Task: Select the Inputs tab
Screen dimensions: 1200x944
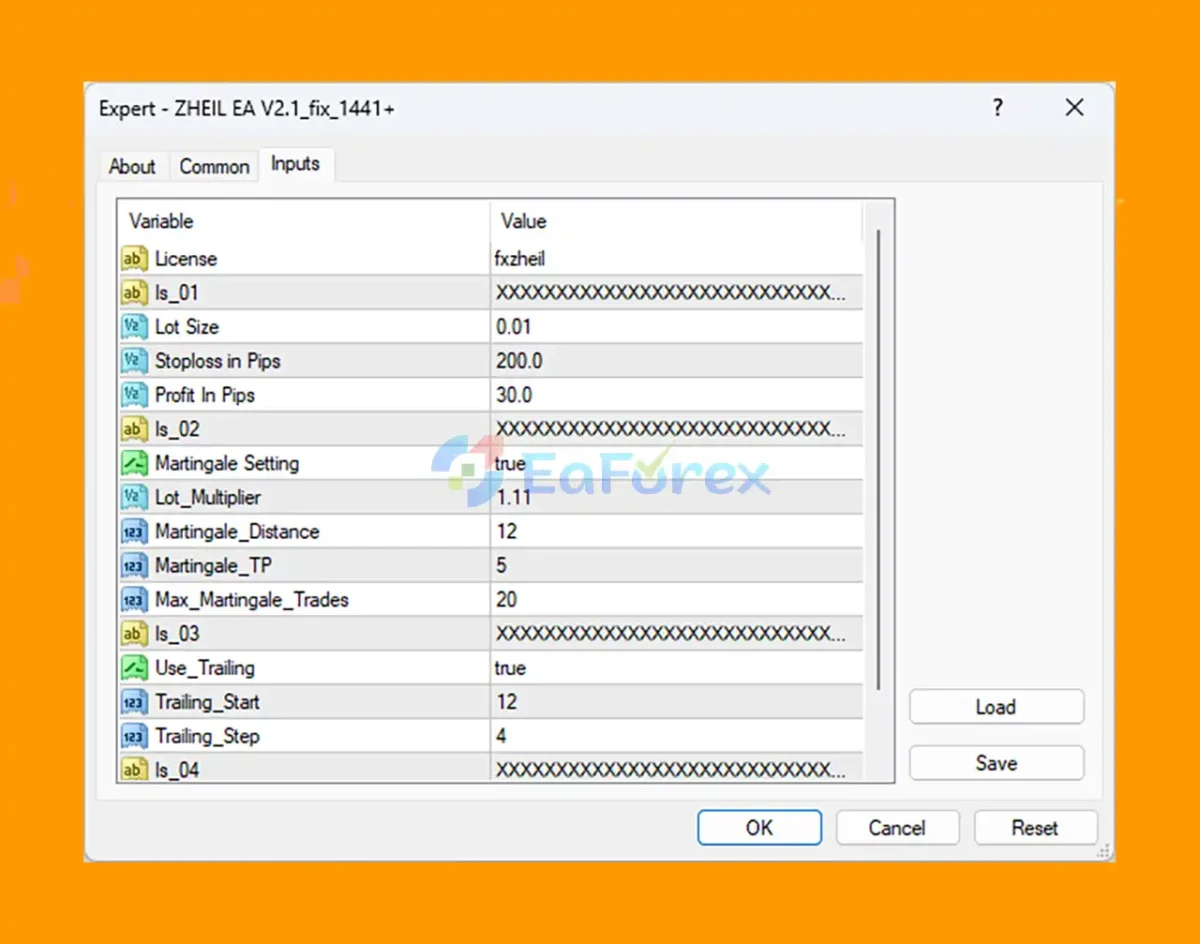Action: tap(295, 164)
